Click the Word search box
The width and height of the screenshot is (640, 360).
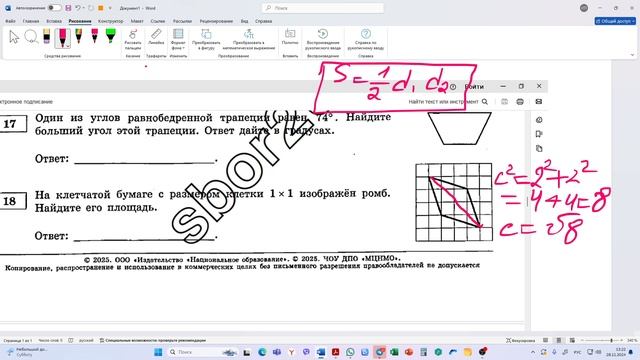click(323, 8)
